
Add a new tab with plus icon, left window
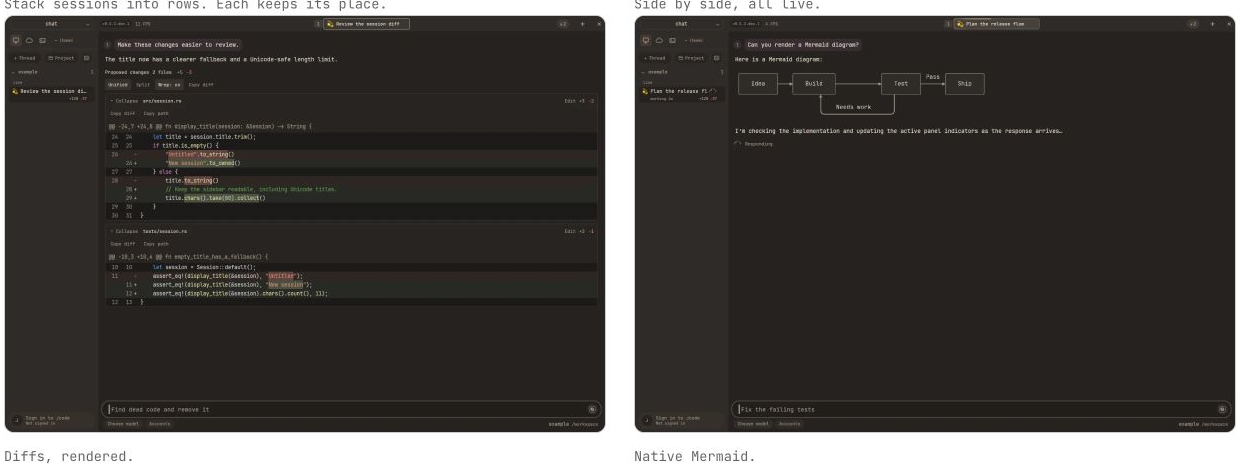(x=583, y=22)
